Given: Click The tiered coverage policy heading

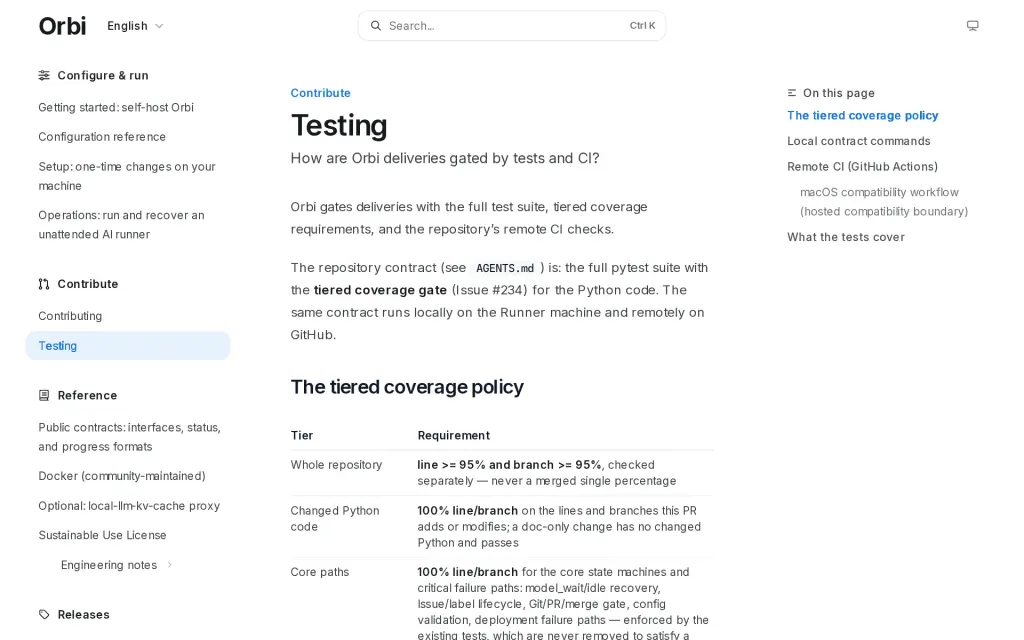Looking at the screenshot, I should (407, 387).
